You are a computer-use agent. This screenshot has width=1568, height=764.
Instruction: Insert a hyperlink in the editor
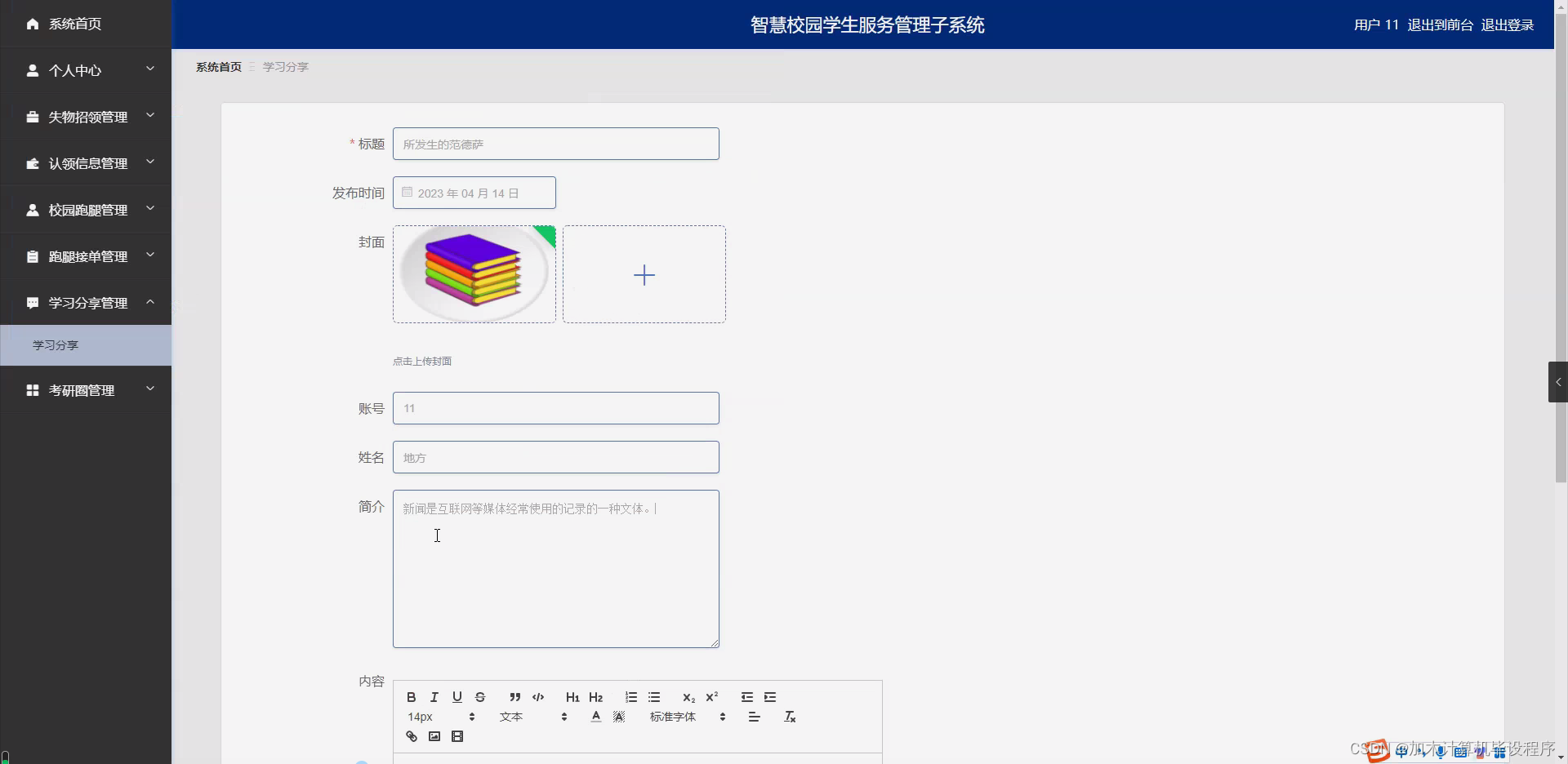point(411,735)
